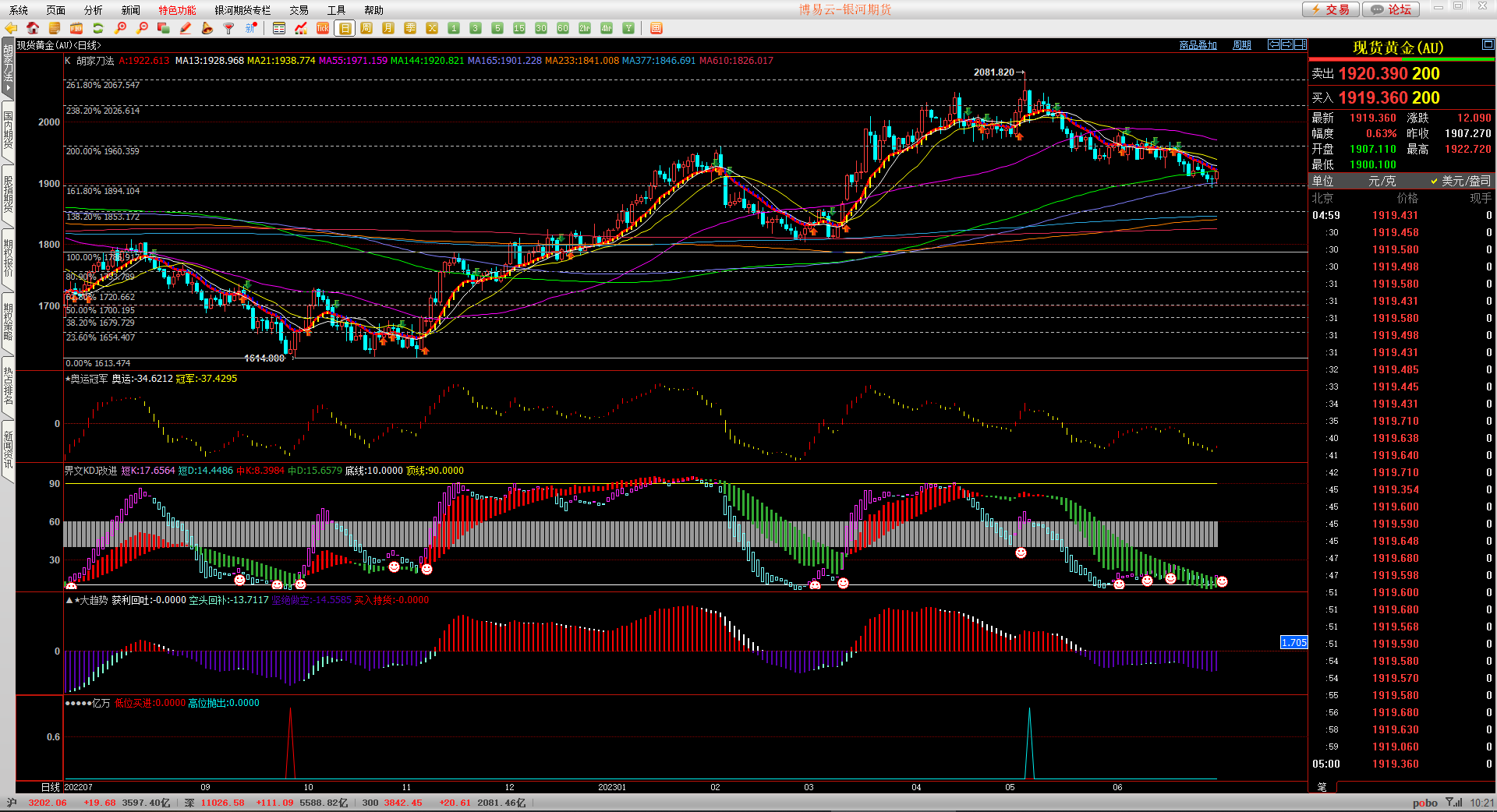Click the 交易 trade button
The height and width of the screenshot is (812, 1497).
1331,9
